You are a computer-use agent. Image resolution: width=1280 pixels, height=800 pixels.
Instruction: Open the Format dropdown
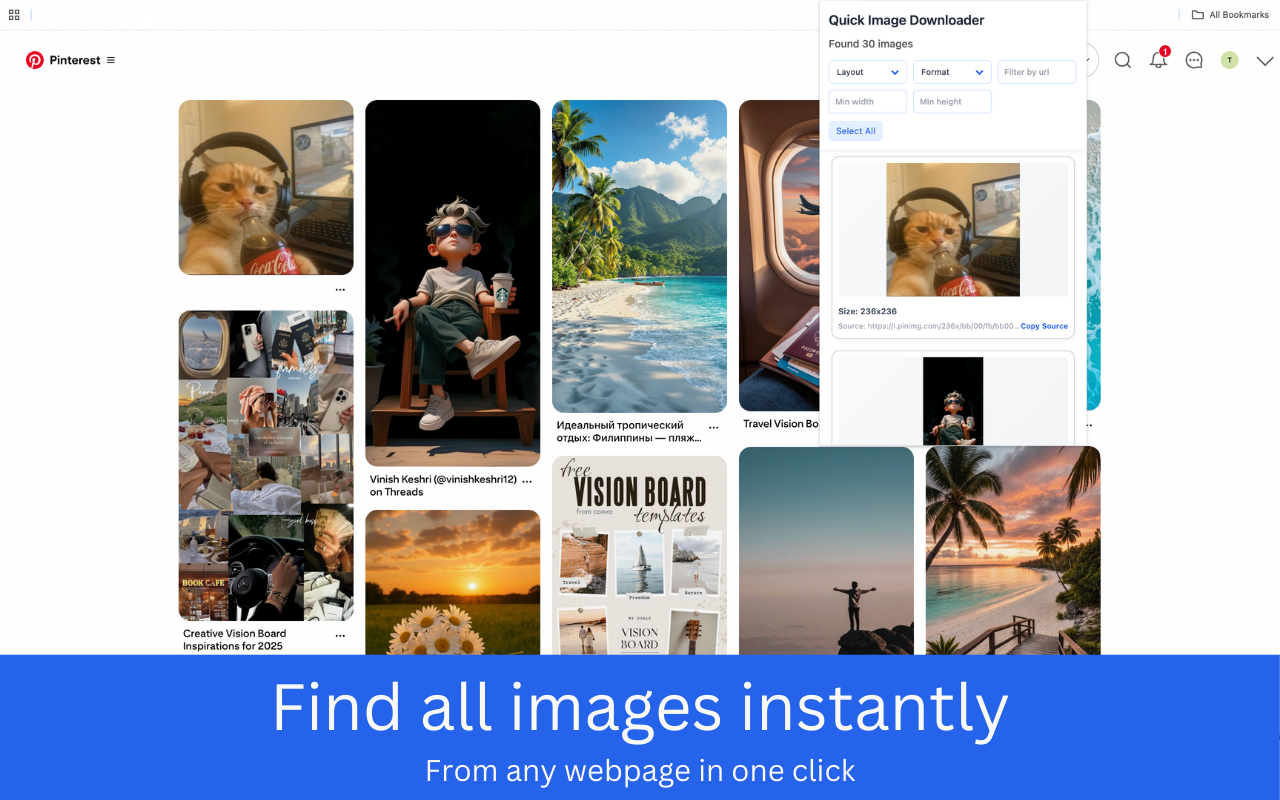pyautogui.click(x=952, y=72)
